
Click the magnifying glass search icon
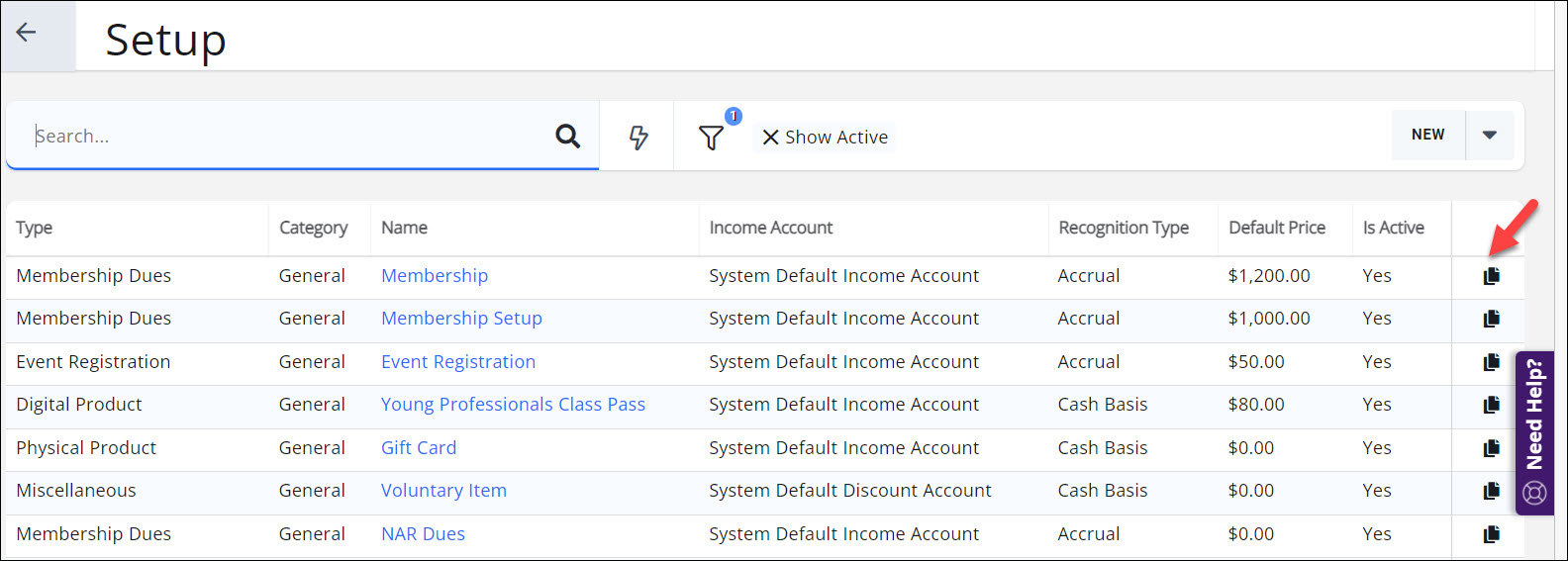[x=567, y=136]
